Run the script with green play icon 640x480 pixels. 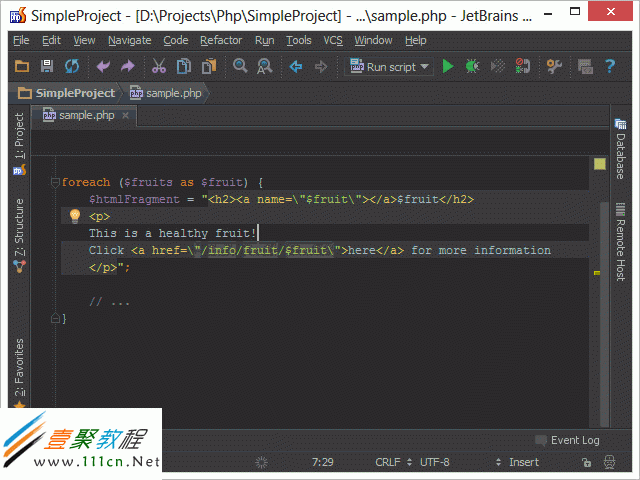tap(448, 66)
